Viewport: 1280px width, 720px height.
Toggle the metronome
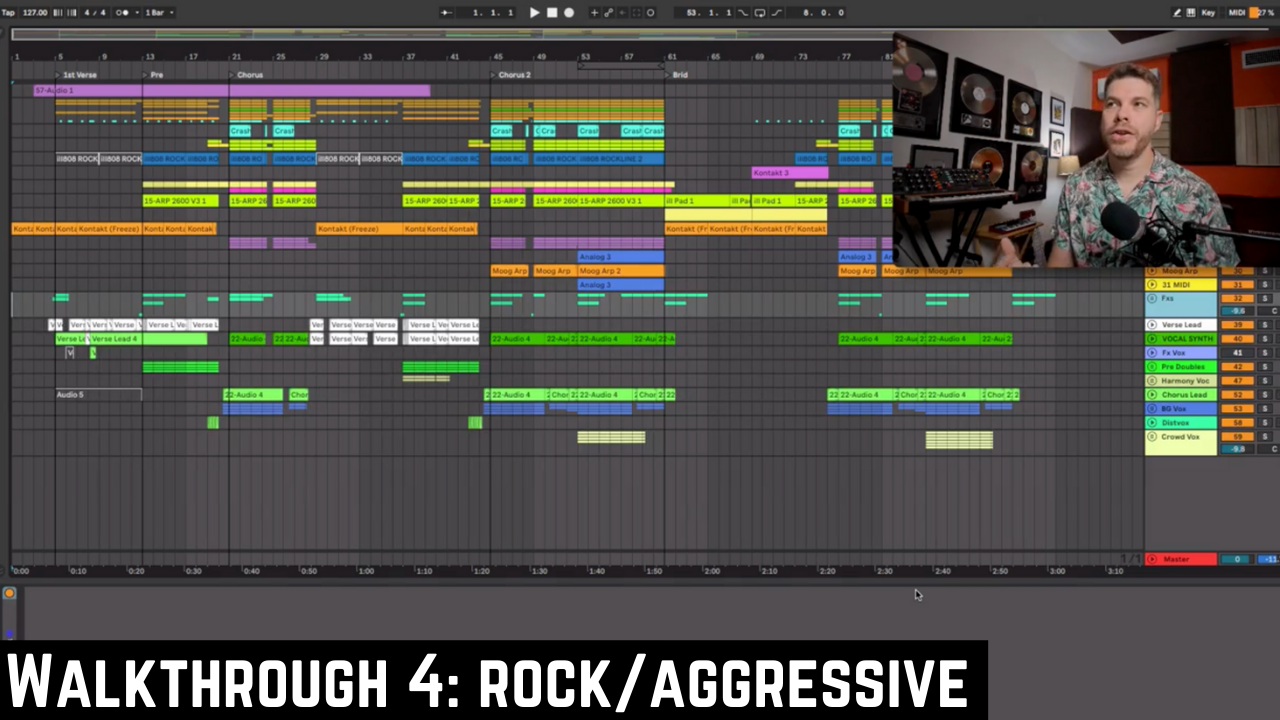[x=124, y=13]
